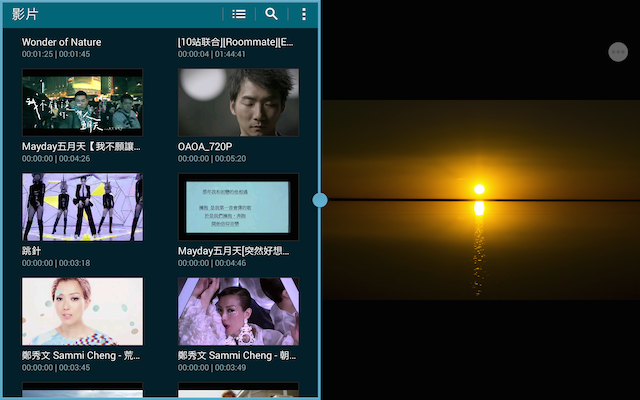This screenshot has width=640, height=400.
Task: Click the 00:00:00 | 00:04:46 duration text
Action: coord(212,263)
